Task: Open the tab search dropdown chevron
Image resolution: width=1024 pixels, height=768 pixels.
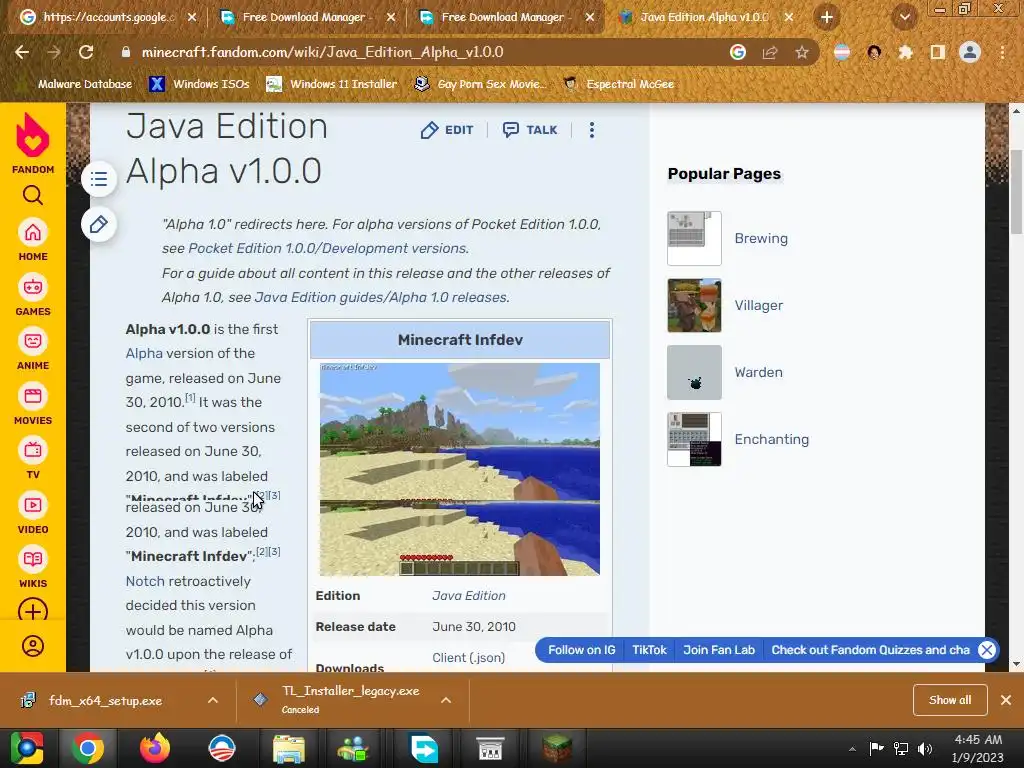Action: pos(904,18)
